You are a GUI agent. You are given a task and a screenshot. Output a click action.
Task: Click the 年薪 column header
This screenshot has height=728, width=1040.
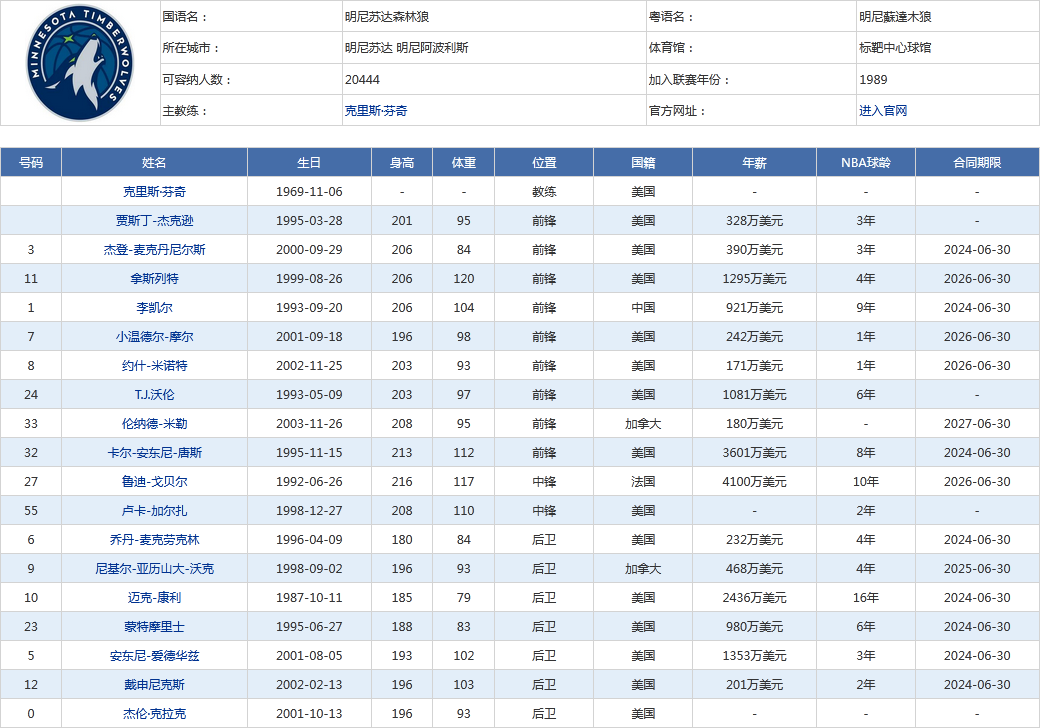point(755,162)
